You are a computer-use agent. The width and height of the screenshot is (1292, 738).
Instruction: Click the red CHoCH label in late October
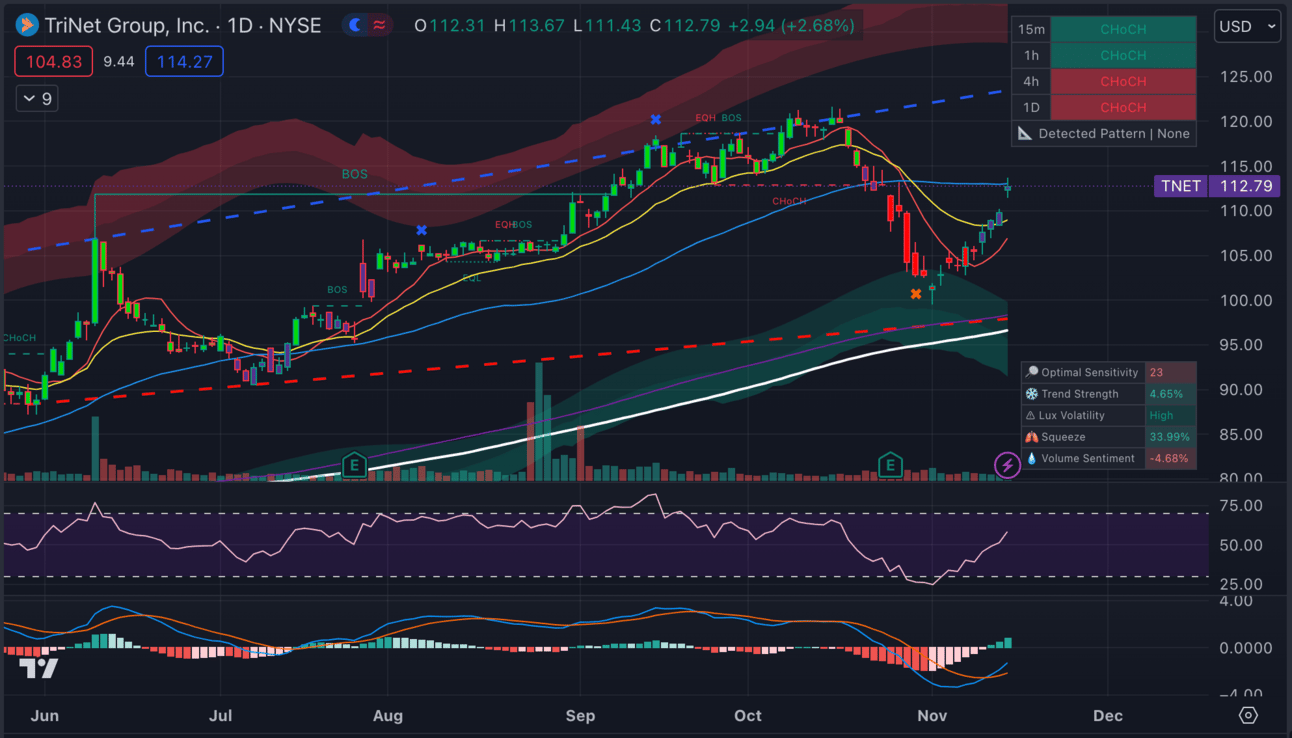(789, 202)
